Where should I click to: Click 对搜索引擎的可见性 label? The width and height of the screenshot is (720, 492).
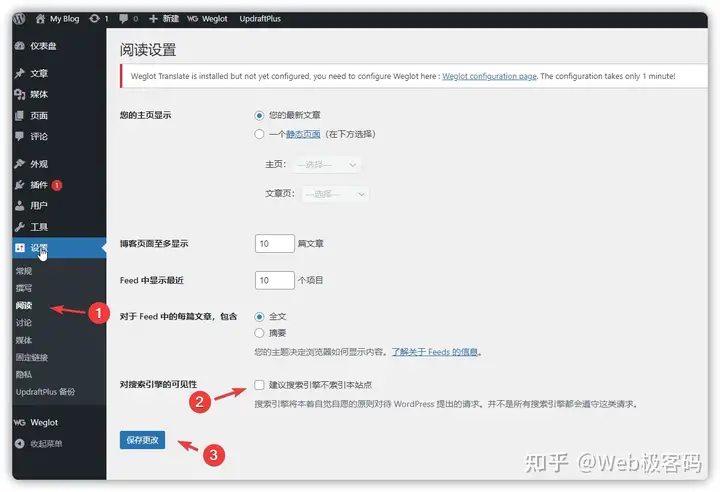158,385
